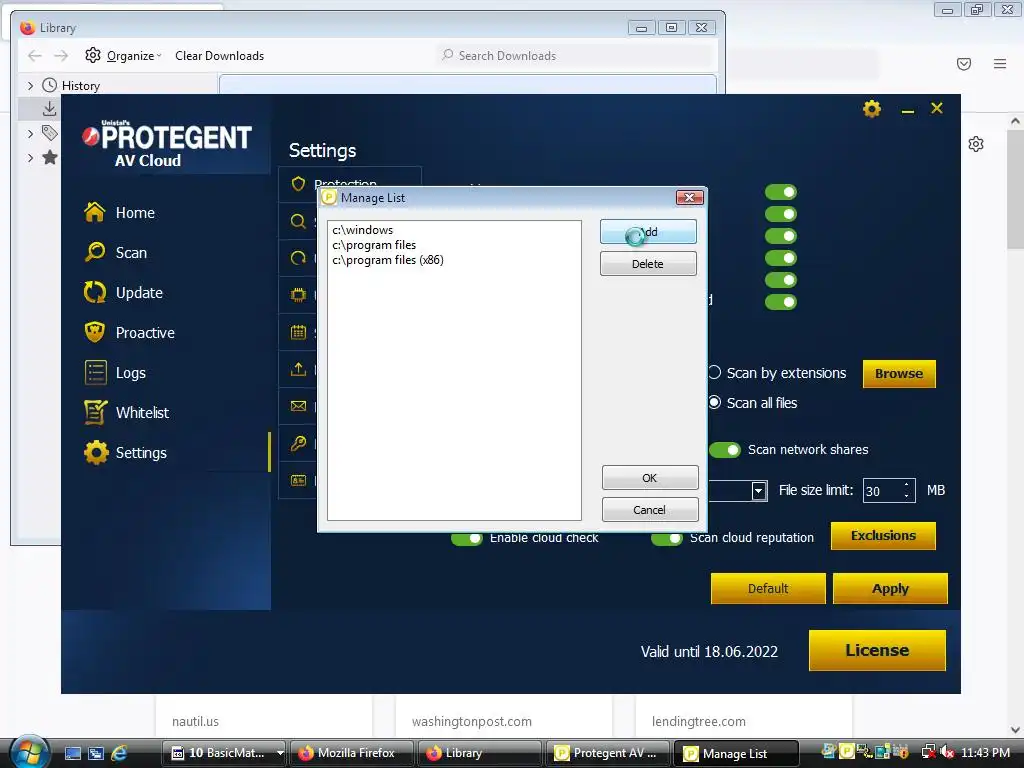Open the Organize dropdown in Library
Viewport: 1024px width, 768px height.
click(x=123, y=56)
